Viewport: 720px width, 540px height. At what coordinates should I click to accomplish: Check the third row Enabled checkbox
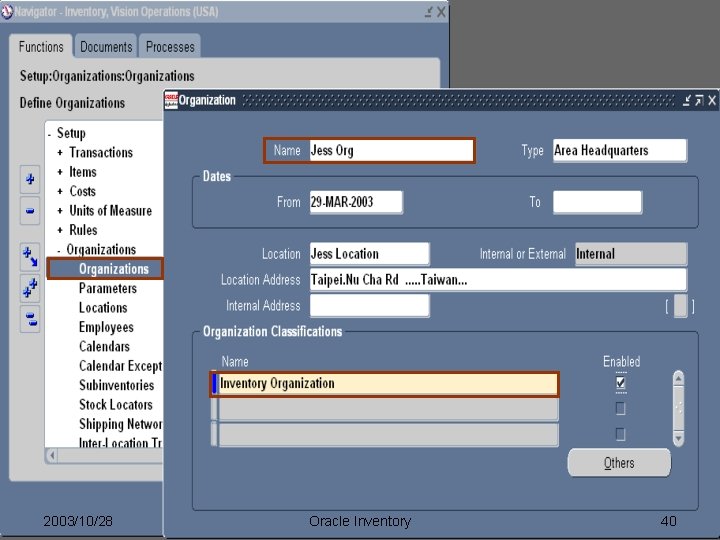click(620, 434)
